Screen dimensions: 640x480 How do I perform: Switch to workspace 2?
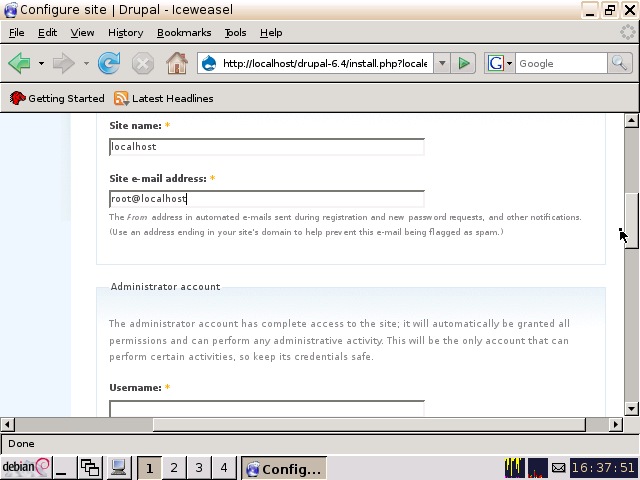(x=174, y=468)
